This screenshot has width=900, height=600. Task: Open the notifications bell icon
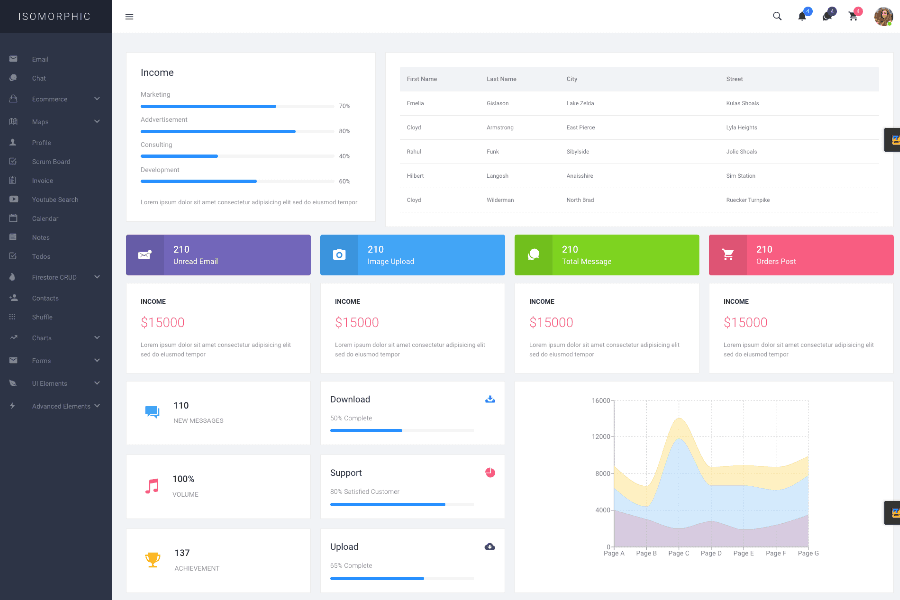(803, 16)
